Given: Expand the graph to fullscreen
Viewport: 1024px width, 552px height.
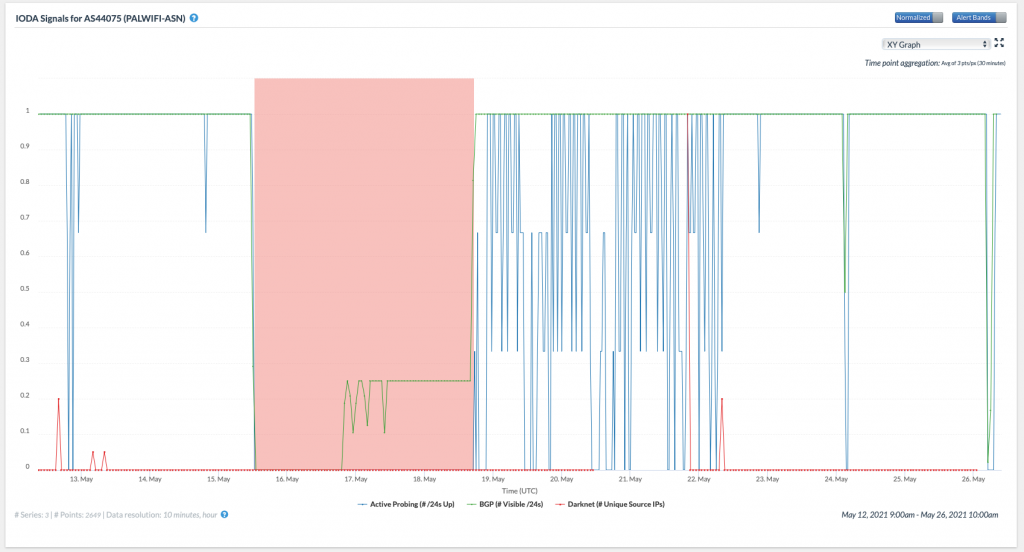Looking at the screenshot, I should click(999, 43).
